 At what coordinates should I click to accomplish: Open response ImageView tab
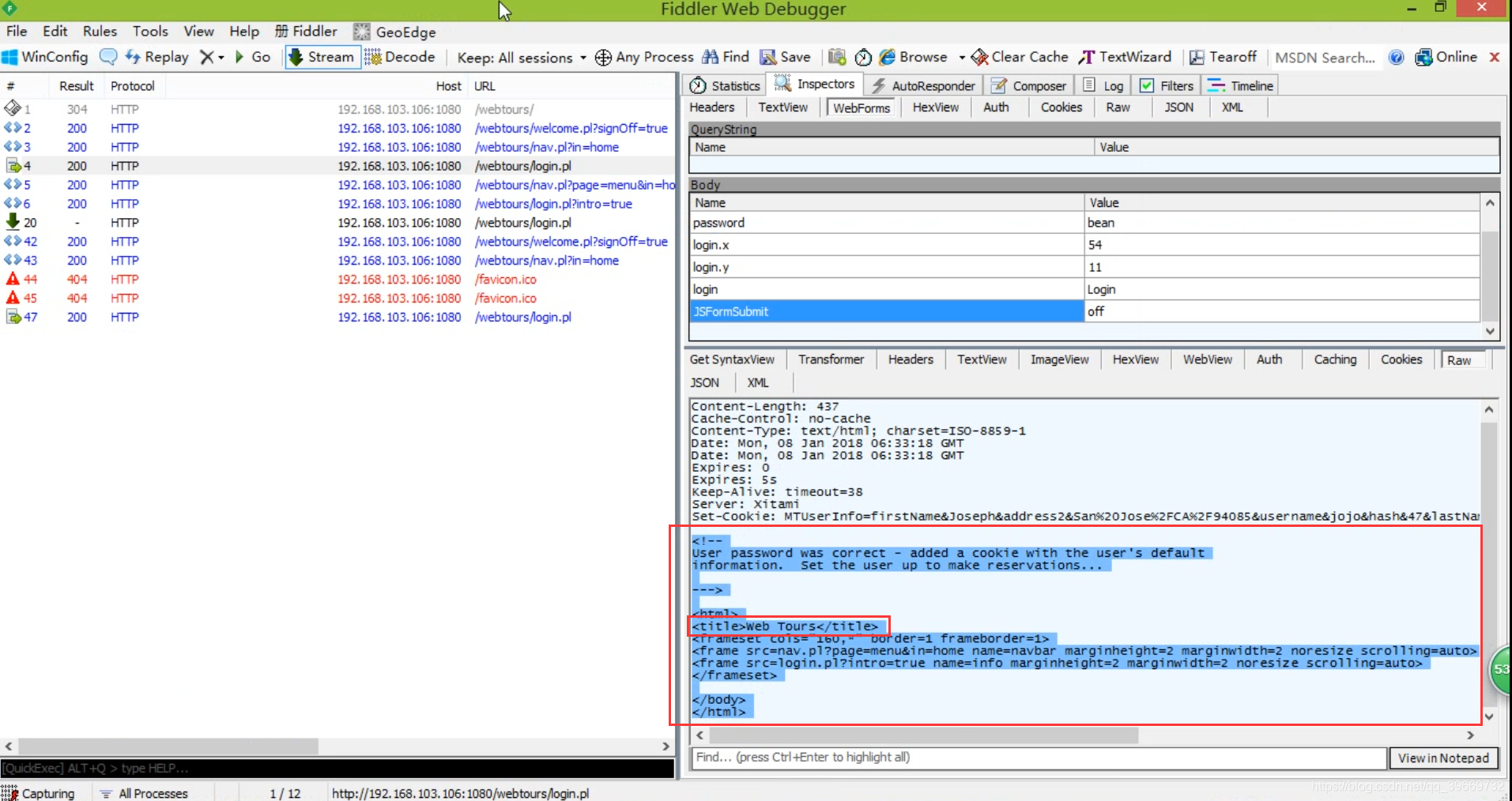(1060, 359)
